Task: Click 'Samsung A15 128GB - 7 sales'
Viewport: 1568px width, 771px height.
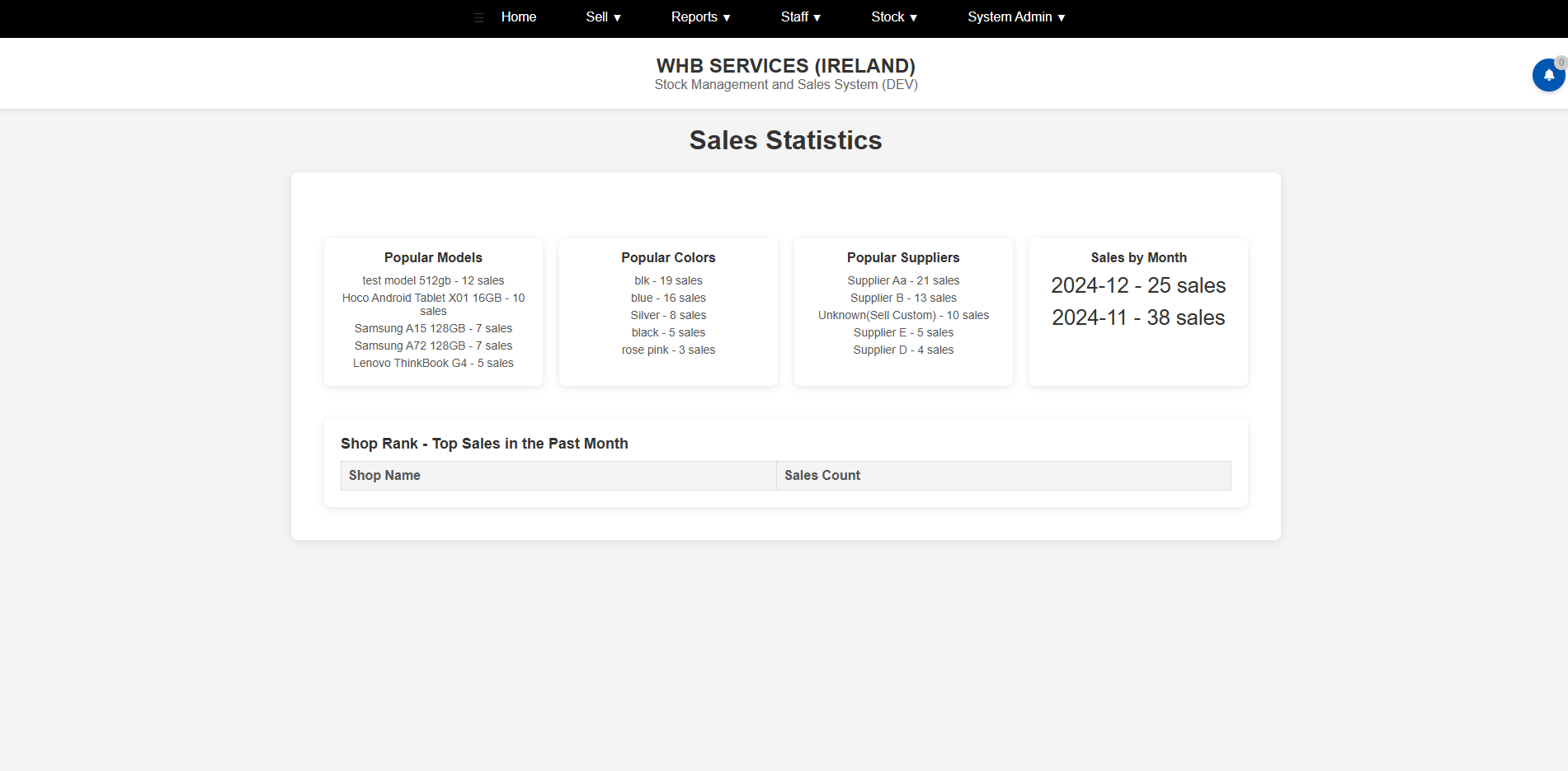Action: point(433,329)
